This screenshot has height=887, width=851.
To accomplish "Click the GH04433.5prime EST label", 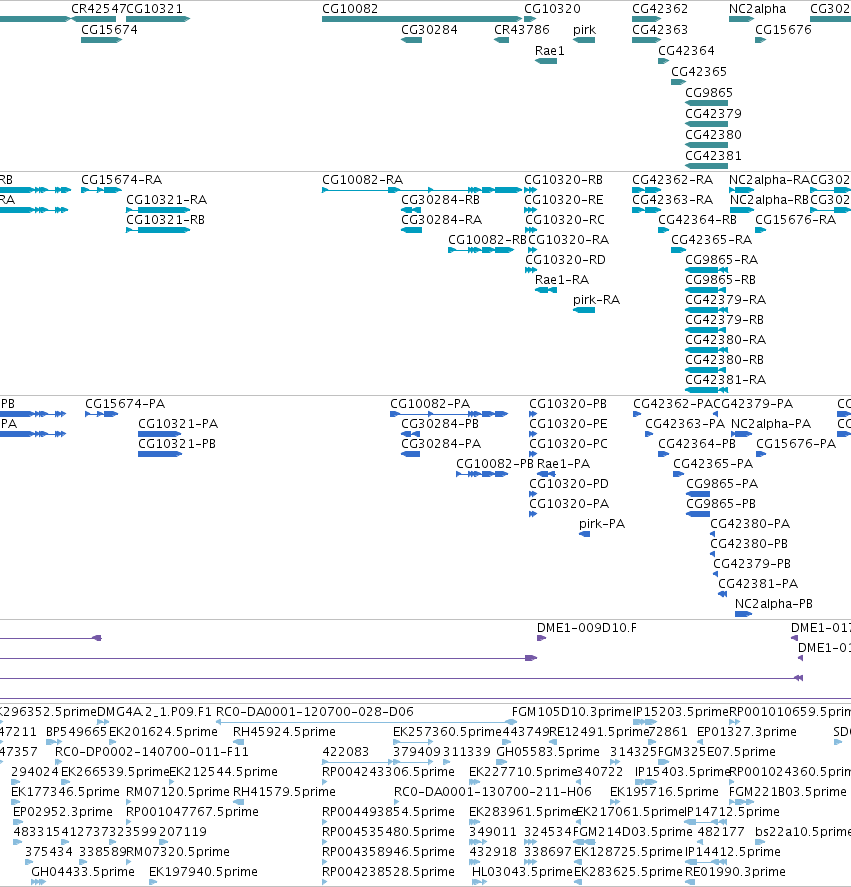I will 83,872.
